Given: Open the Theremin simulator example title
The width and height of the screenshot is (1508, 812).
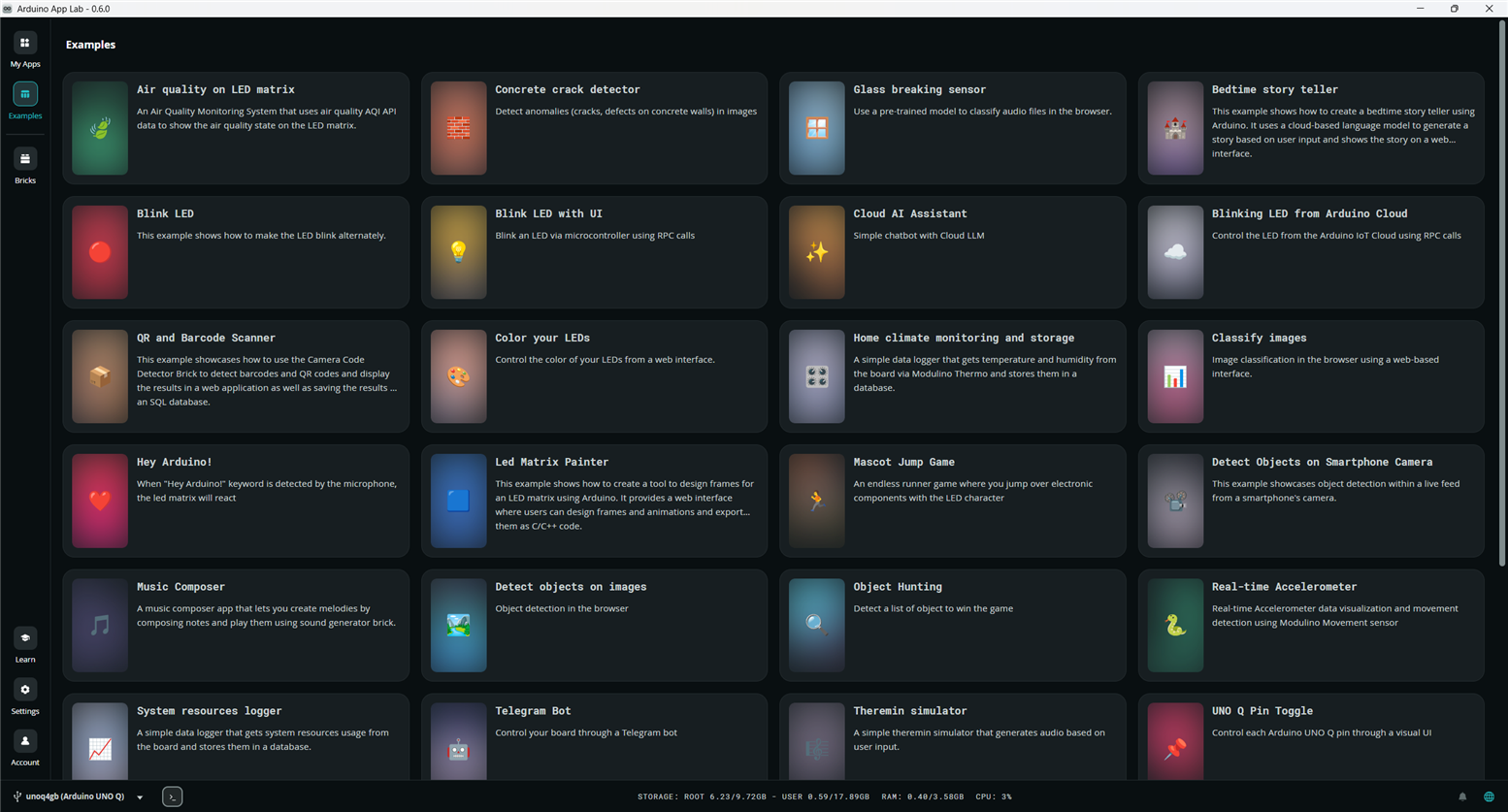Looking at the screenshot, I should coord(910,711).
